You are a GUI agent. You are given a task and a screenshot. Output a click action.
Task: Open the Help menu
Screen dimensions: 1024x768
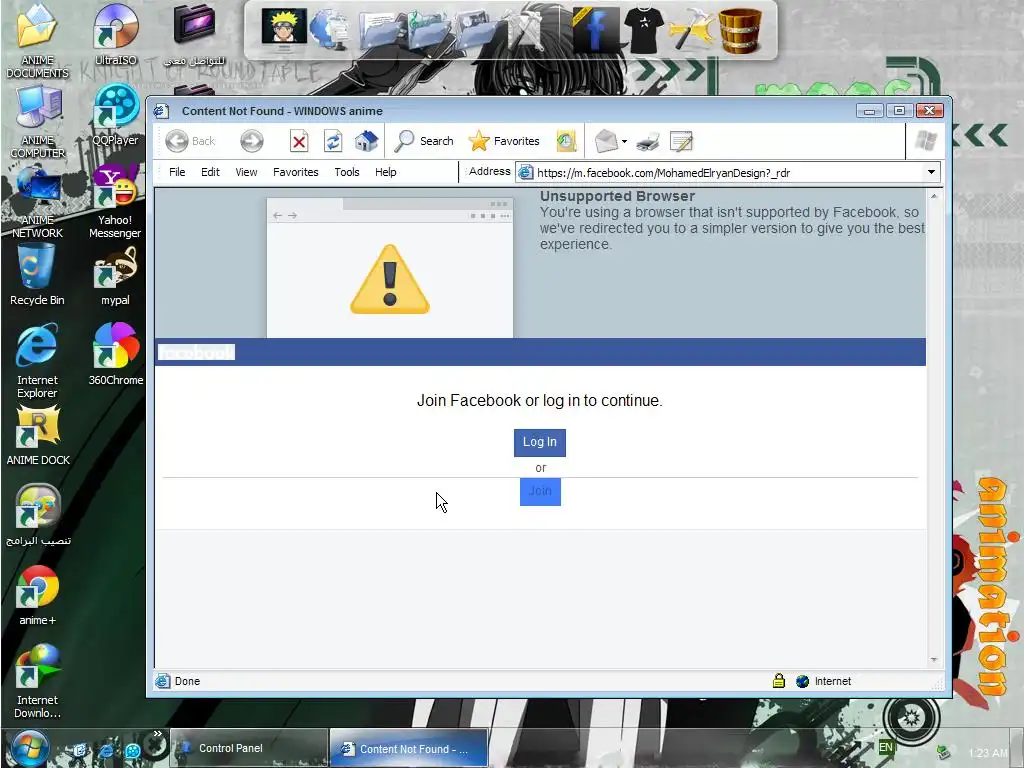385,172
